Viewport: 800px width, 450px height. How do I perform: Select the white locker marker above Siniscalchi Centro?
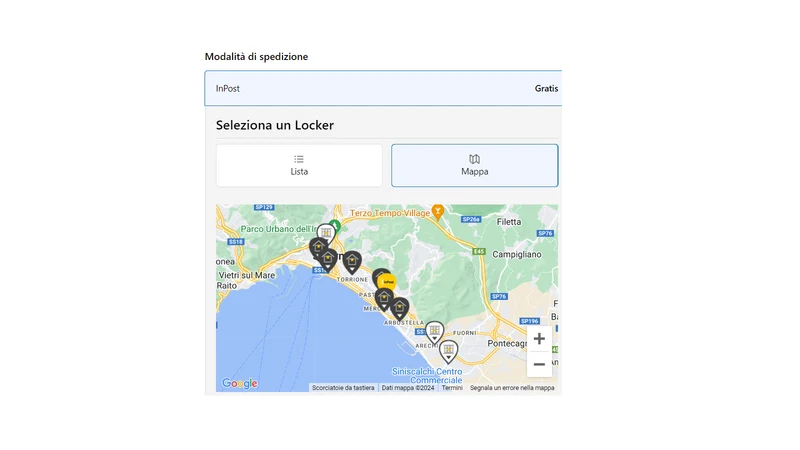click(x=448, y=352)
